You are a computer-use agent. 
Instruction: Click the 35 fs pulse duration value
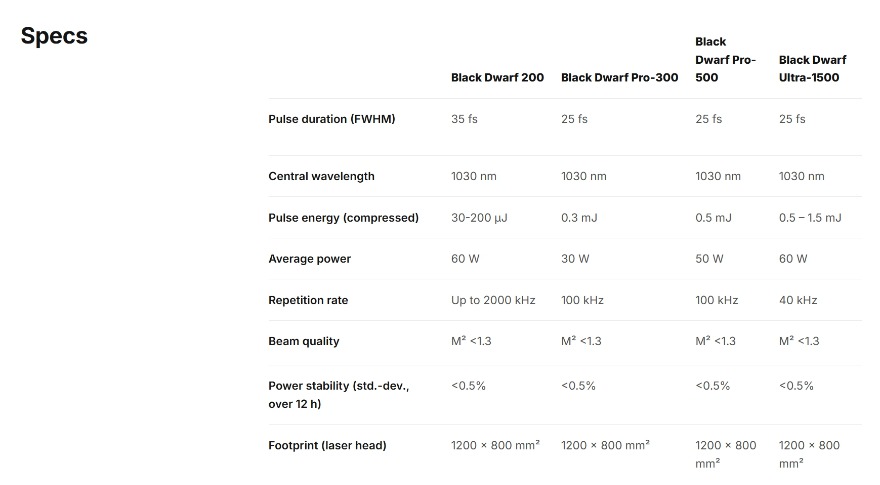(x=464, y=119)
